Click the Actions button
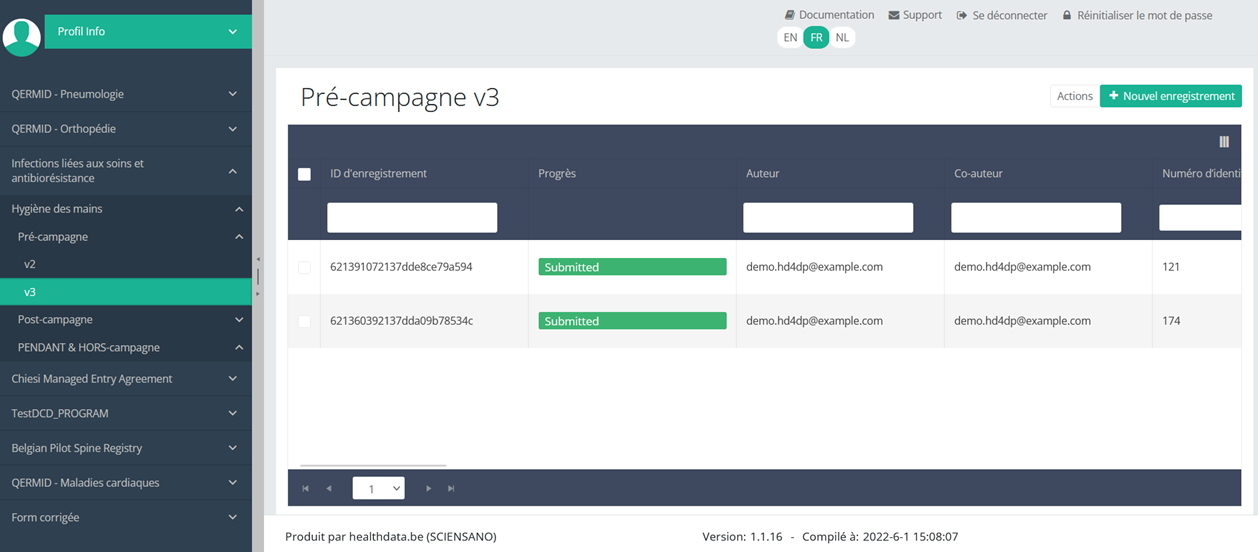 click(x=1074, y=96)
